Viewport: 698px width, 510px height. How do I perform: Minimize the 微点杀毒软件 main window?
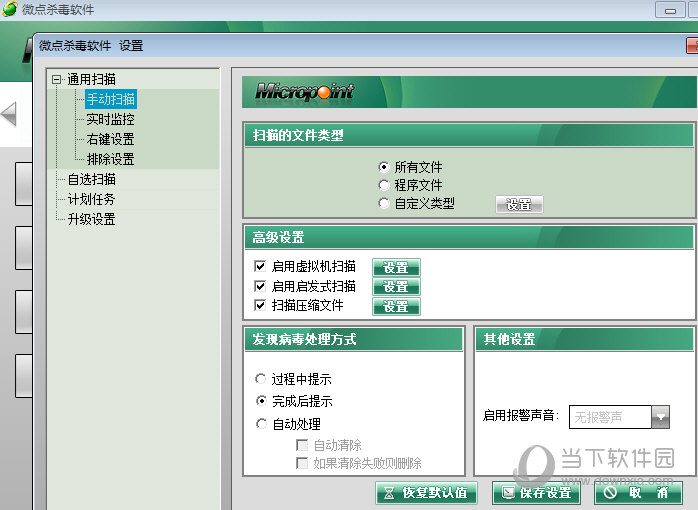tap(670, 10)
